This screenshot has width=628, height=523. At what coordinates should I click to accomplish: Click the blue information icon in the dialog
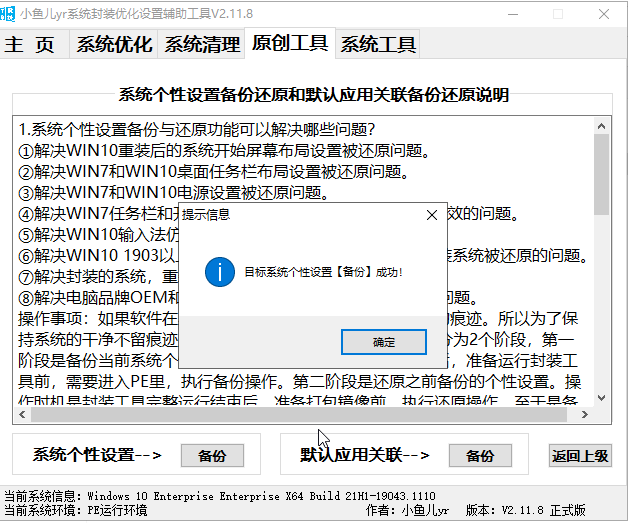click(217, 271)
